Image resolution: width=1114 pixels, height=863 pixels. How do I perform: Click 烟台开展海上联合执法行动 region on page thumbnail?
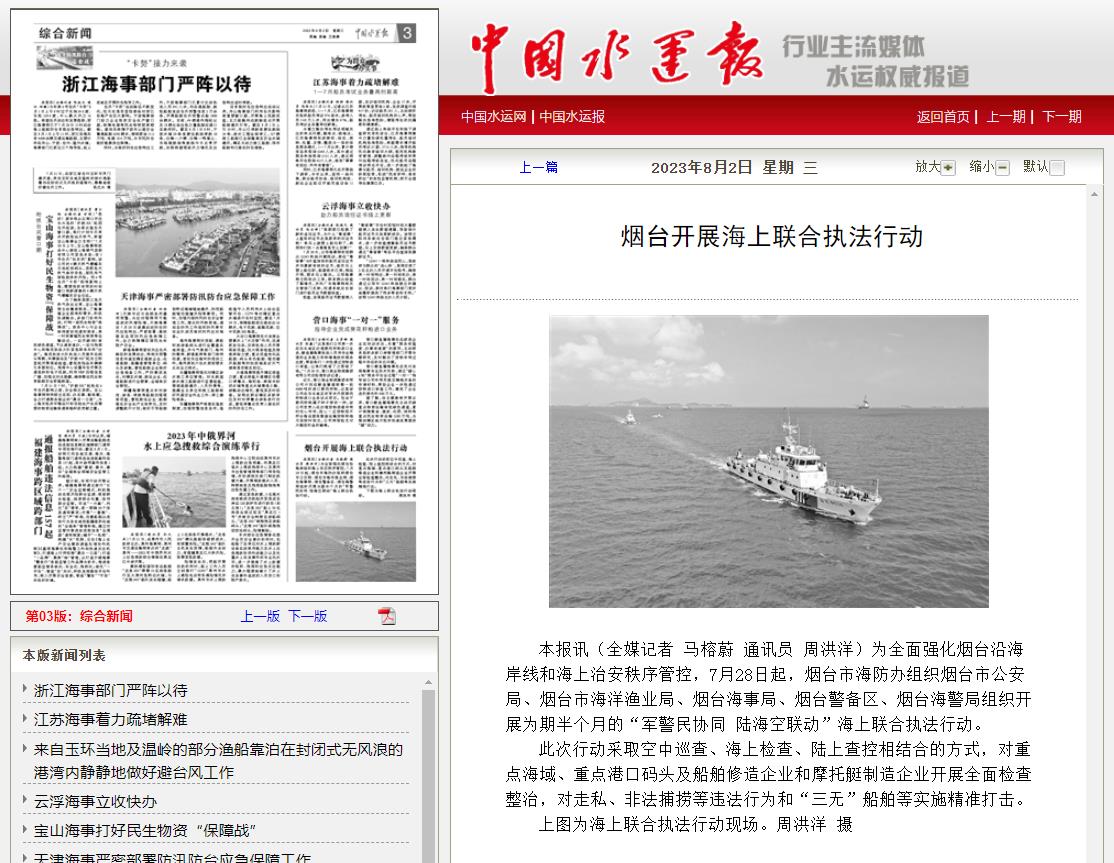[356, 513]
